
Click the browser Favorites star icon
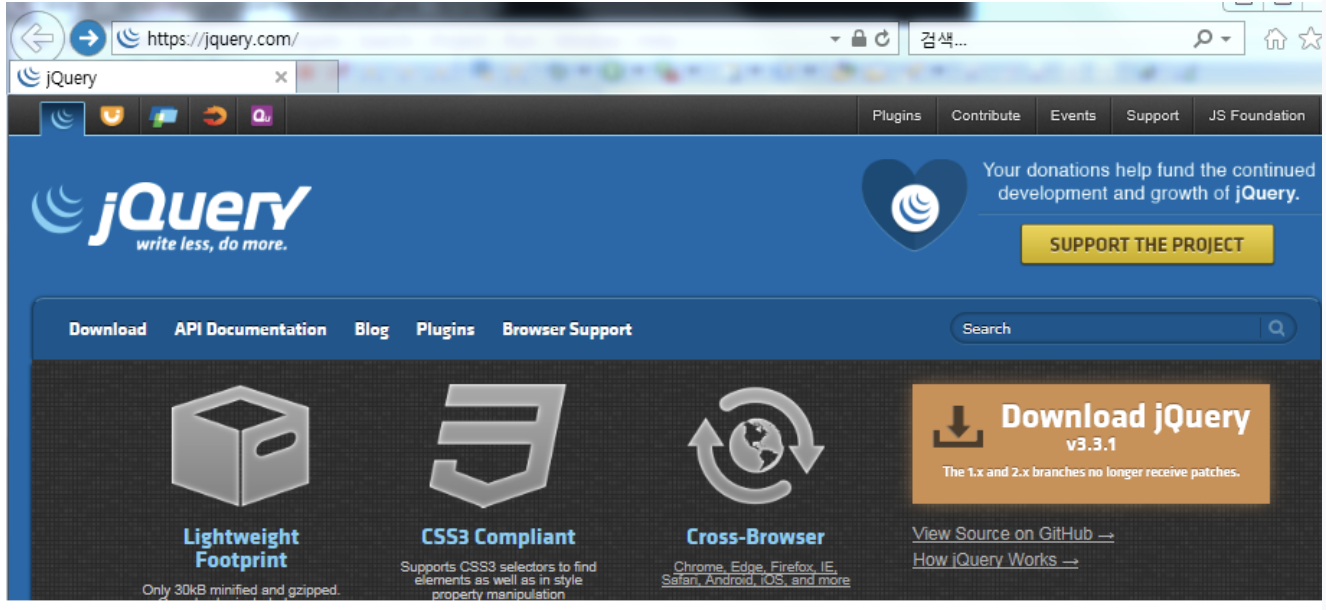pos(1310,39)
